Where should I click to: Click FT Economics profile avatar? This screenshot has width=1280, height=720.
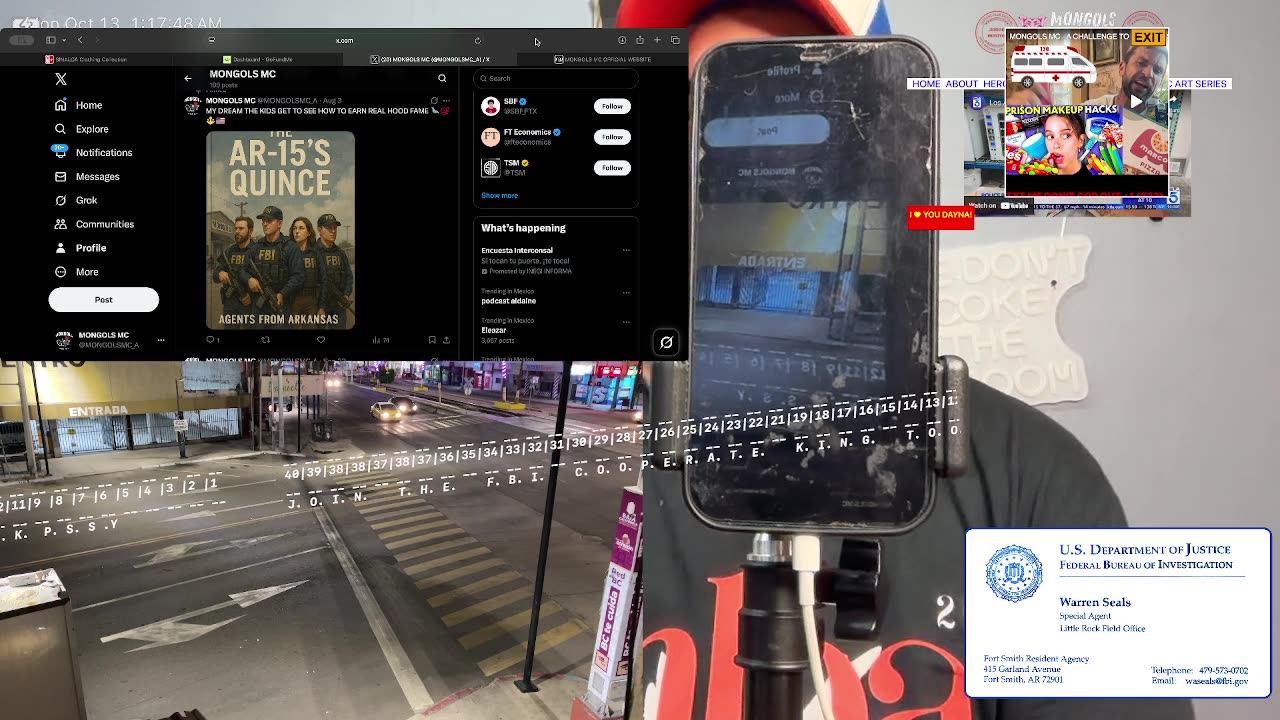coord(490,137)
